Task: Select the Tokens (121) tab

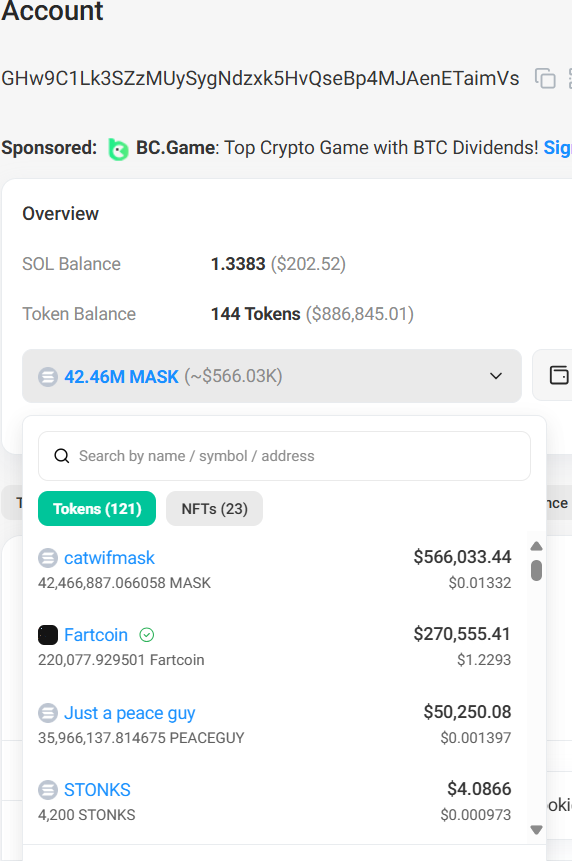Action: point(97,508)
